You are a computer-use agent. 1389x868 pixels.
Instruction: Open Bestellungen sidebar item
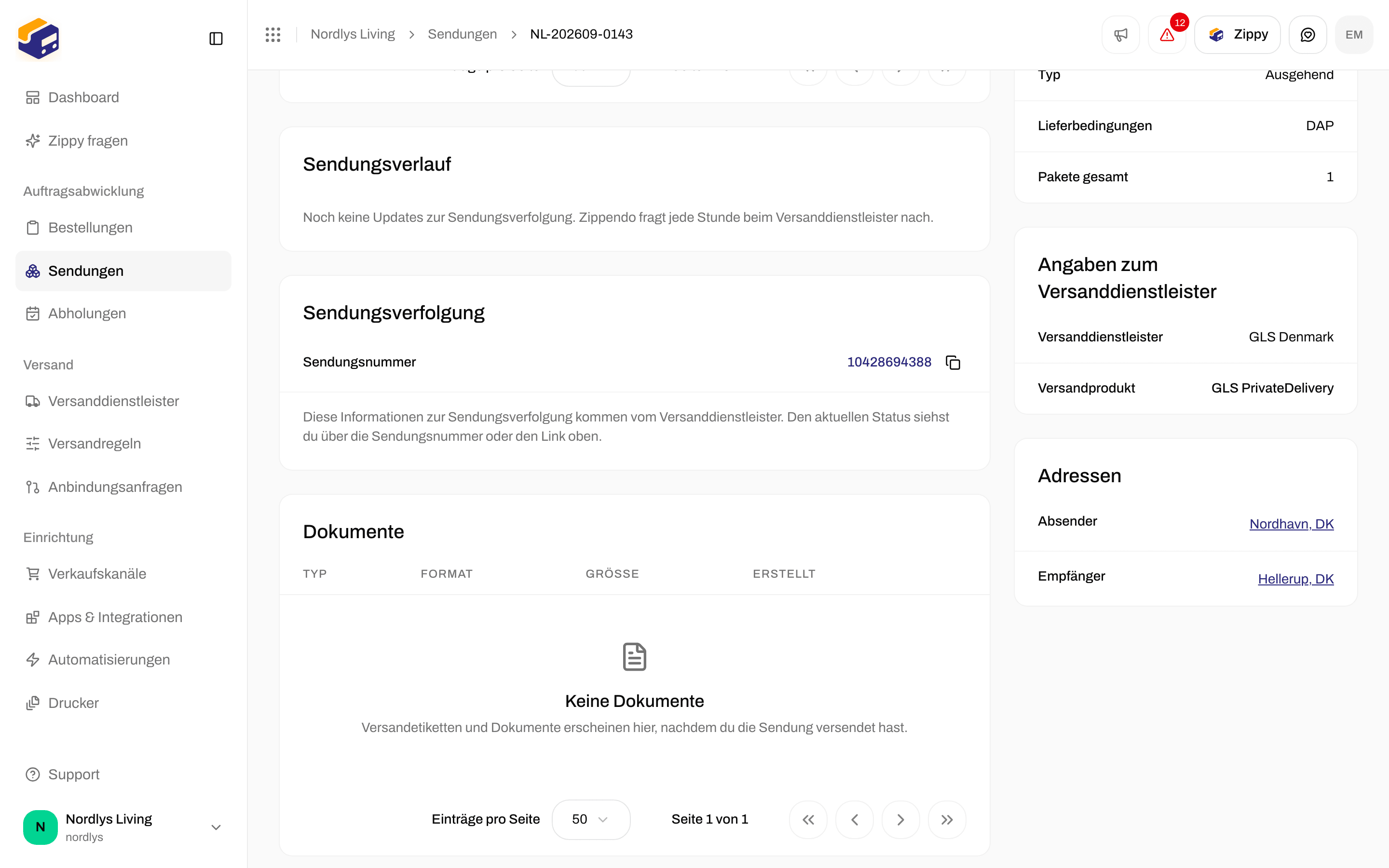click(123, 227)
